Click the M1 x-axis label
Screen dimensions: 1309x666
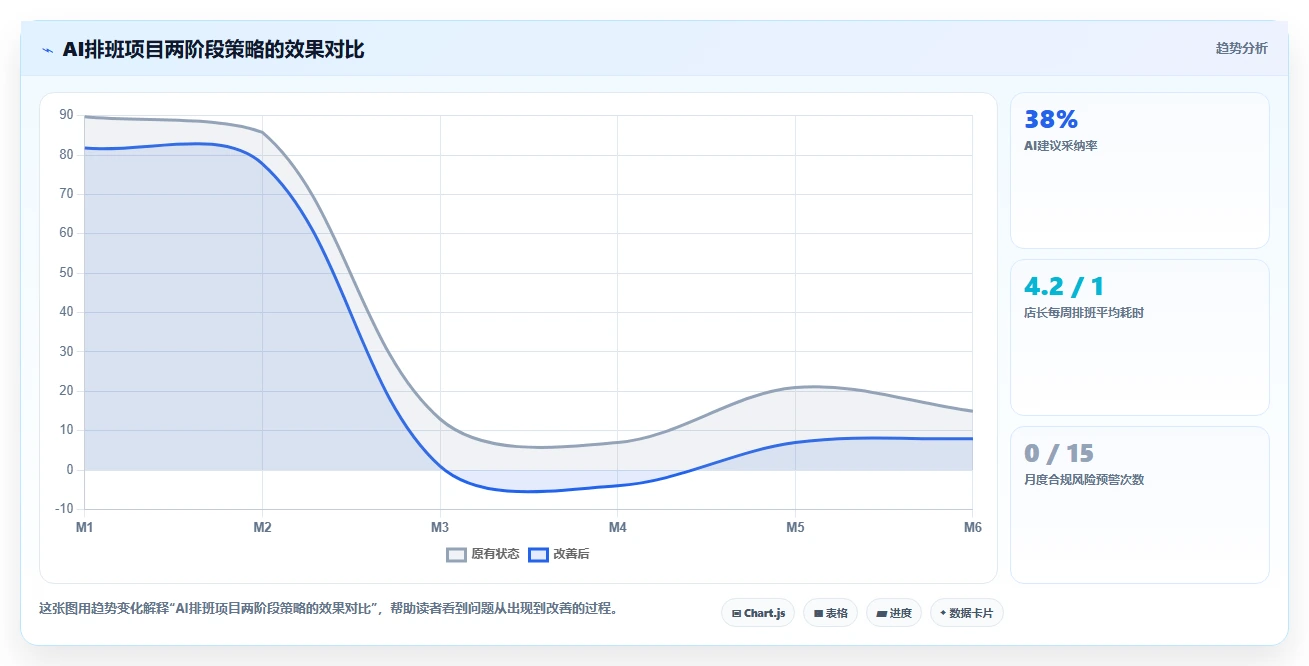(85, 527)
